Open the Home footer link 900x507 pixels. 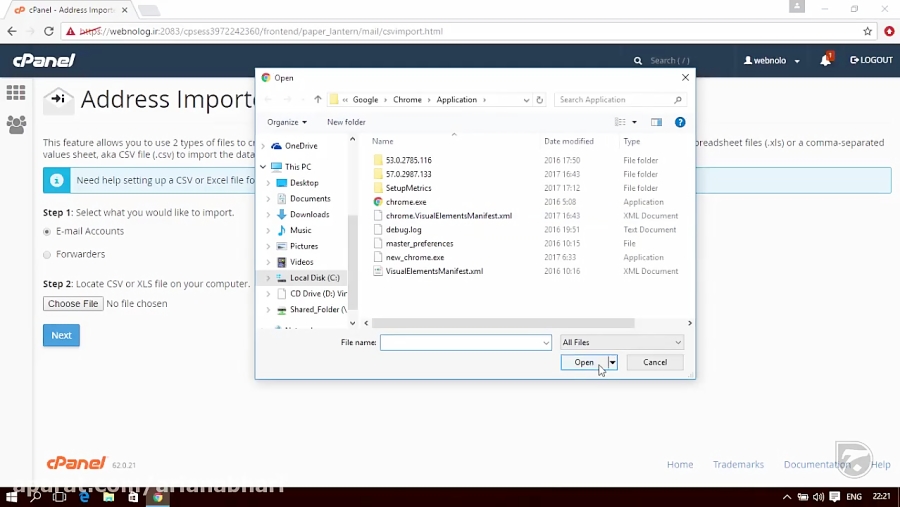[x=680, y=465]
